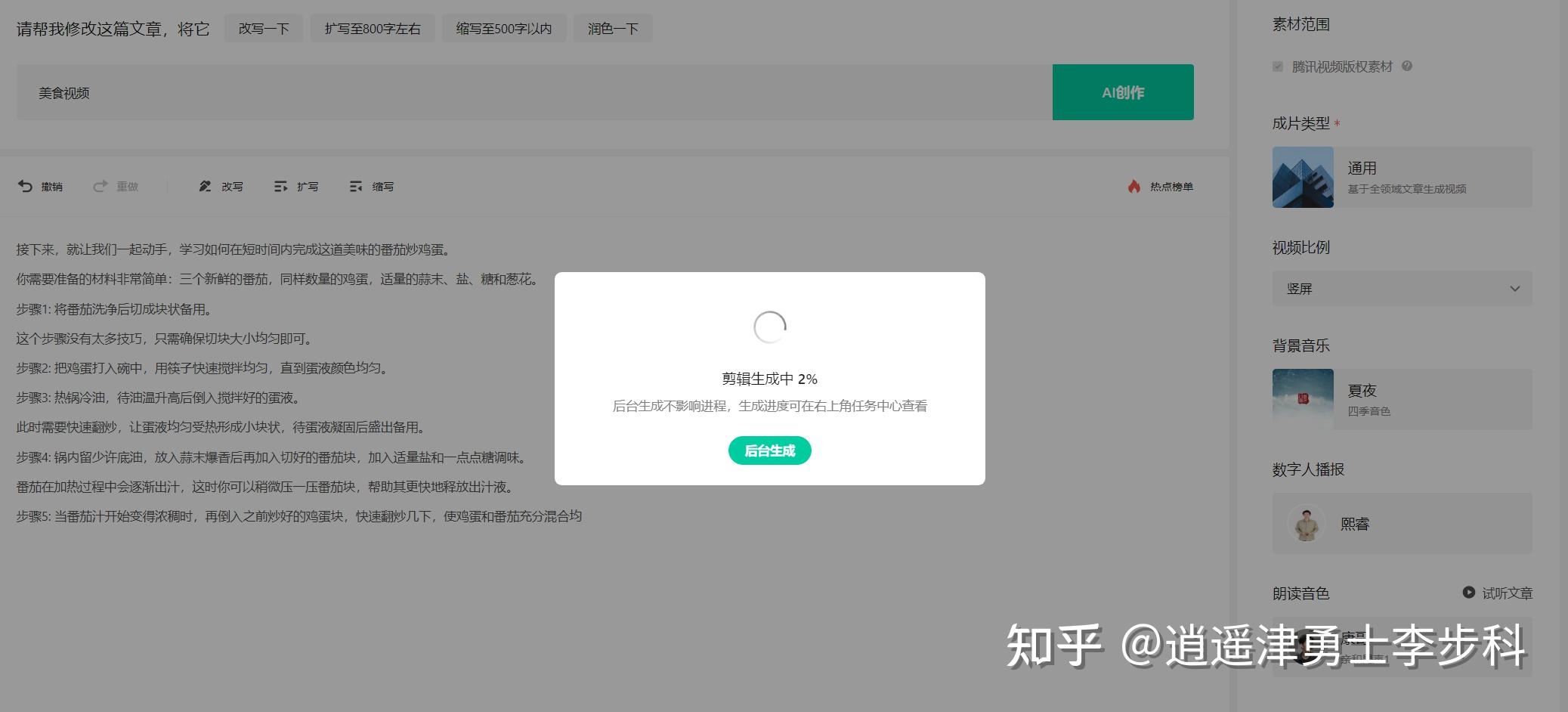The width and height of the screenshot is (1568, 712).
Task: Open the 熙睿 digital presenter selector
Action: click(1402, 523)
